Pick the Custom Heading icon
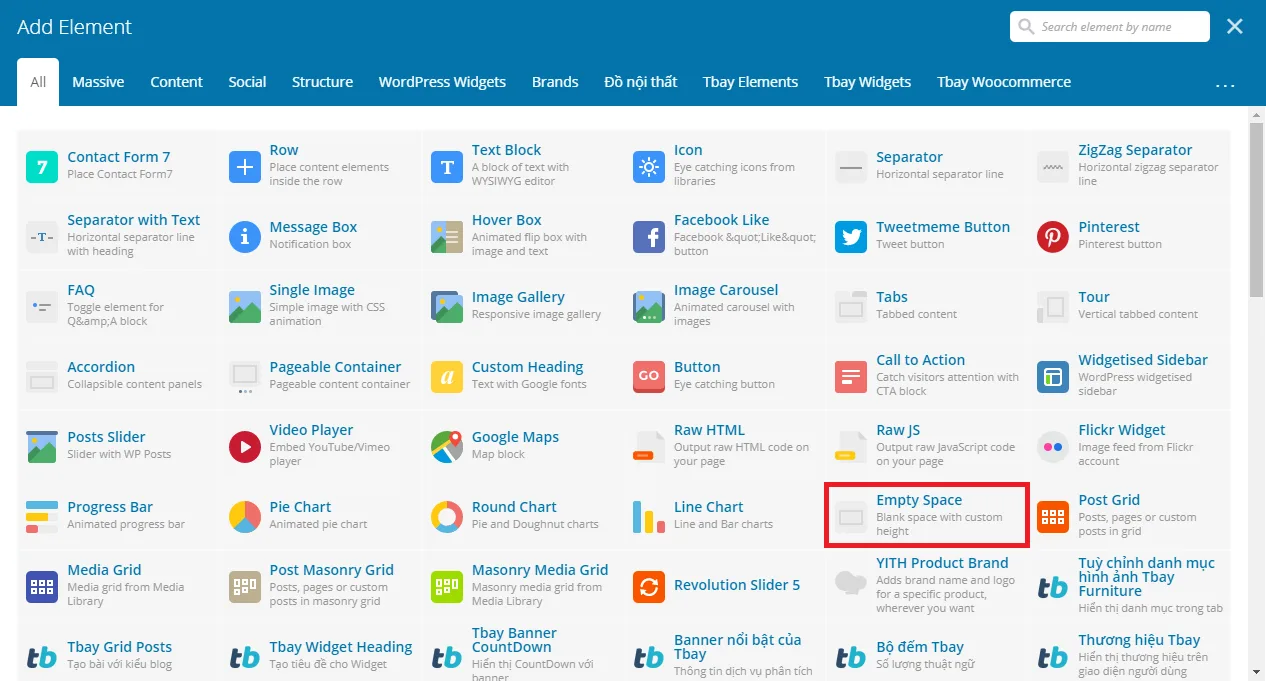This screenshot has height=681, width=1266. (447, 376)
